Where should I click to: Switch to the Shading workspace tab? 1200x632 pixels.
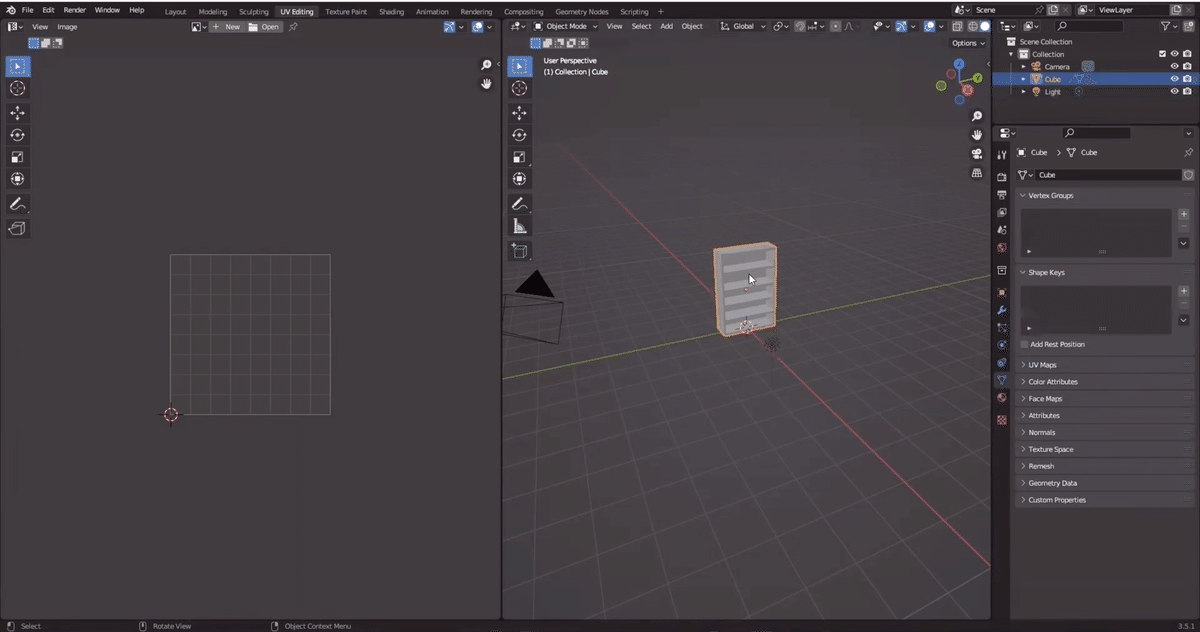pos(391,11)
